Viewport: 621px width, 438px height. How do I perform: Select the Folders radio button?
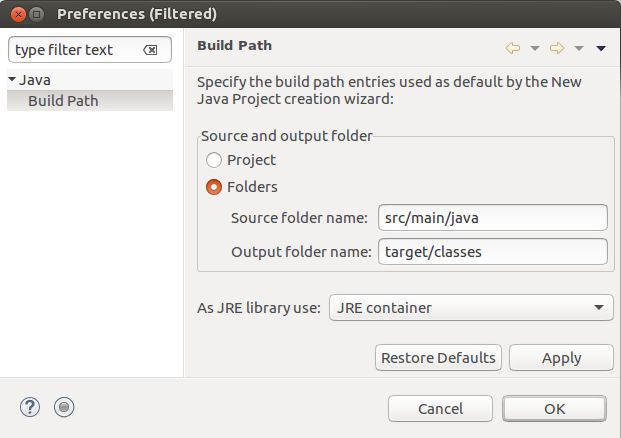pyautogui.click(x=214, y=187)
